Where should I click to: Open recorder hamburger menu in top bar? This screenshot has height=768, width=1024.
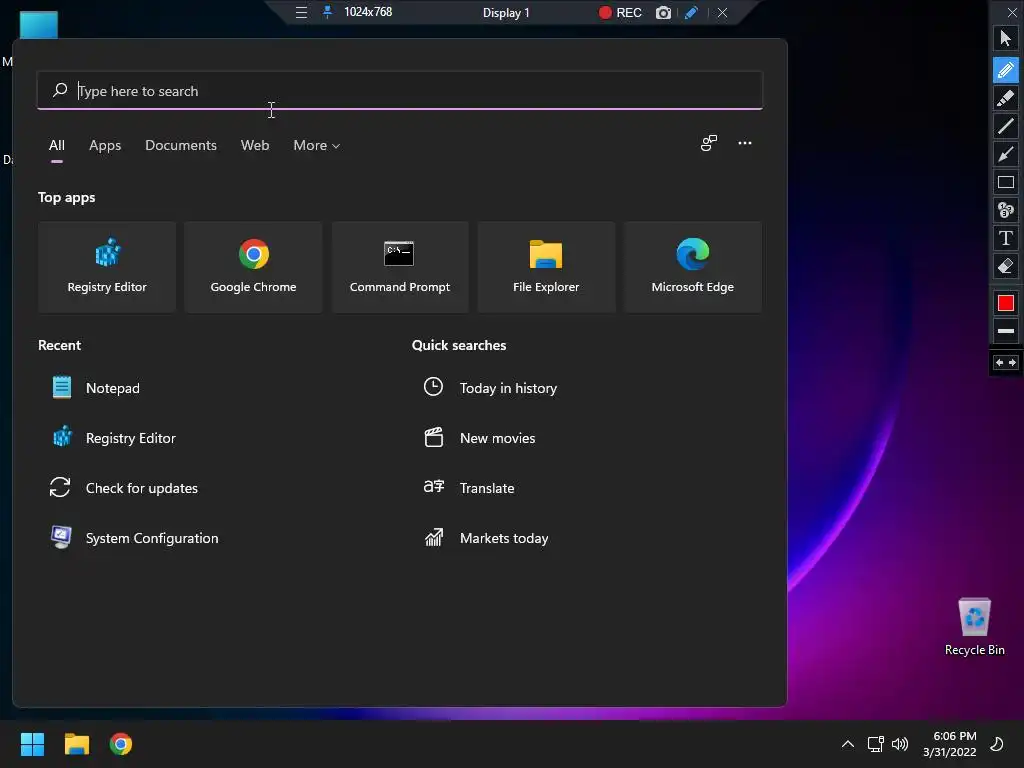pyautogui.click(x=301, y=12)
